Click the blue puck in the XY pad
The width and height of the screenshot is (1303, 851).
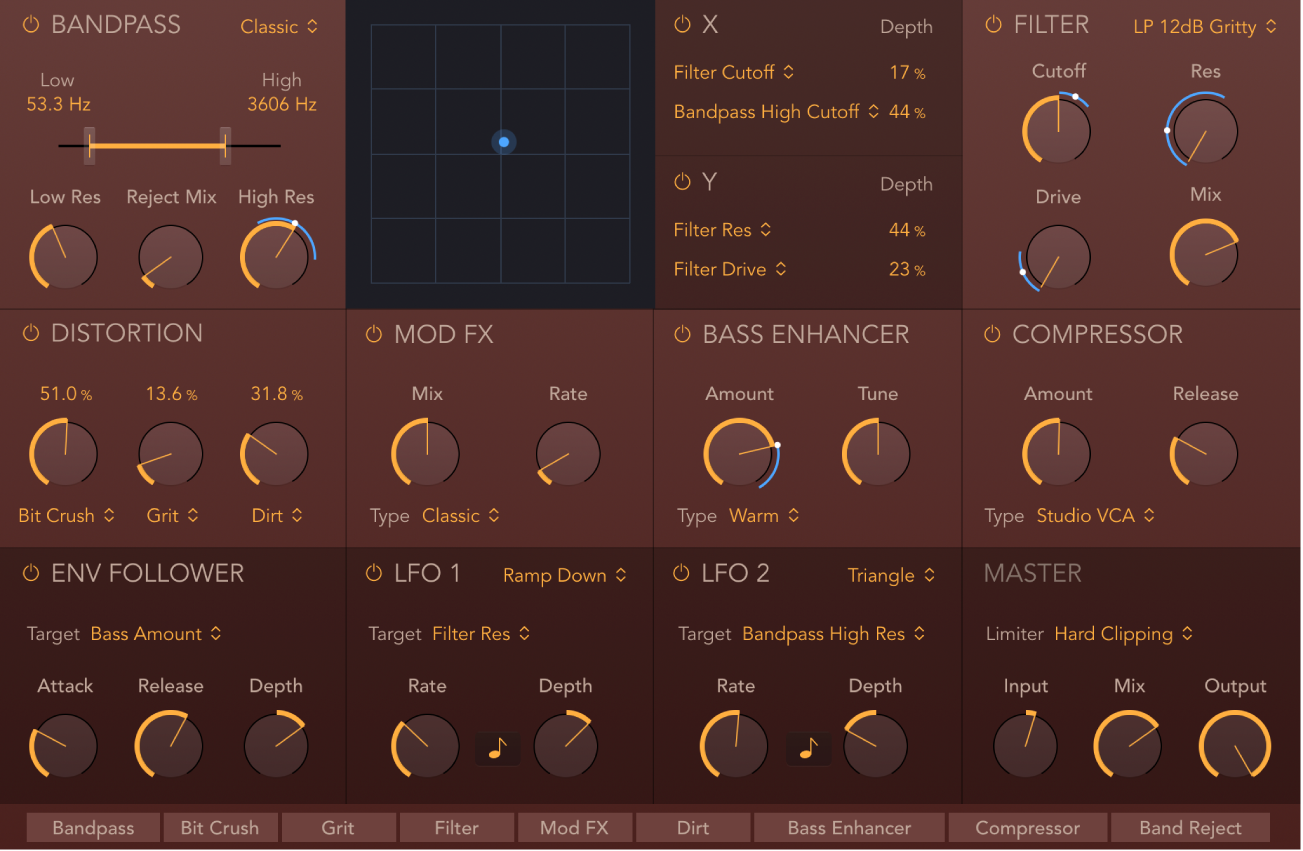503,142
